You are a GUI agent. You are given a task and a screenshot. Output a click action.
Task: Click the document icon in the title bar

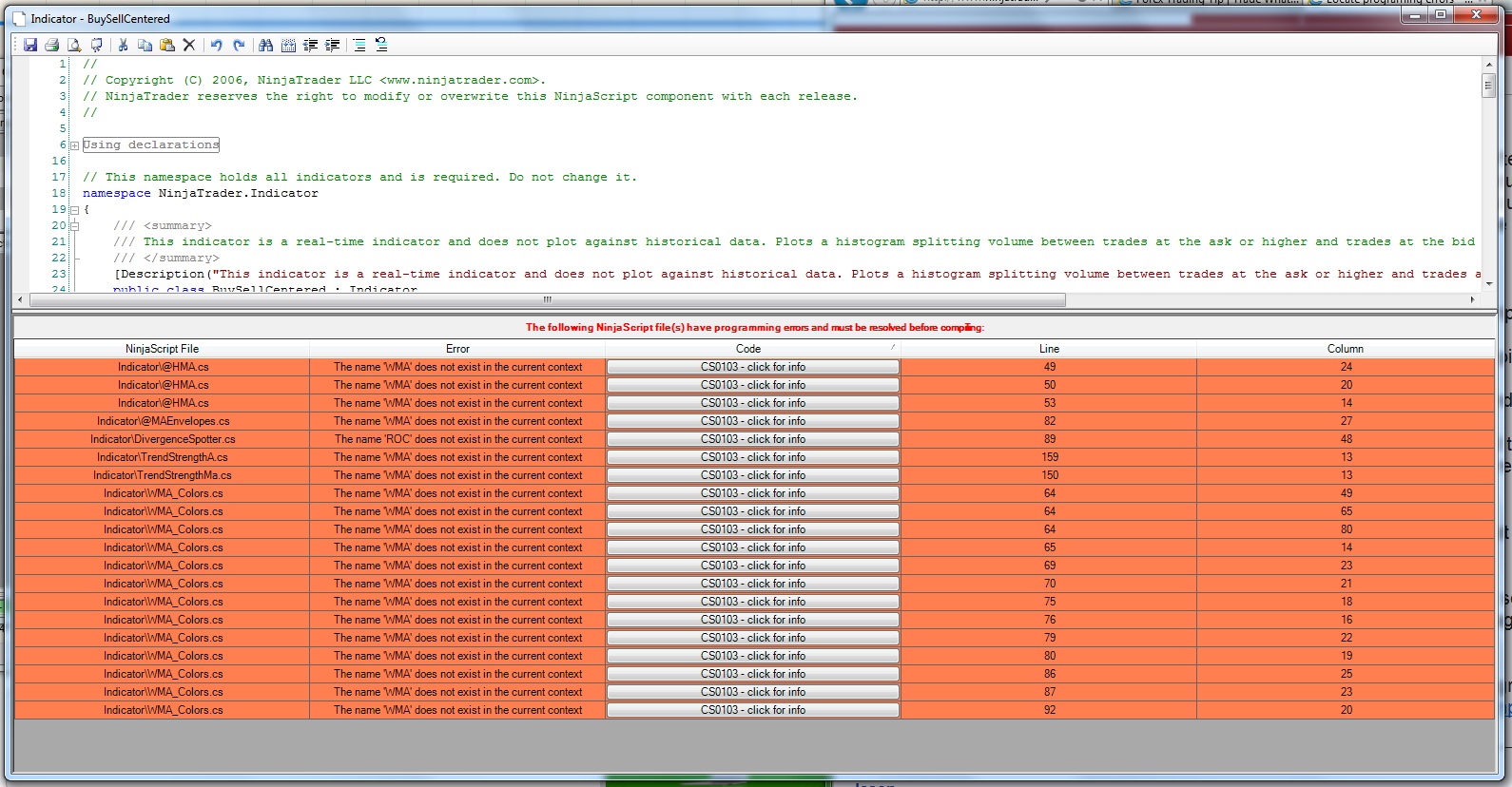click(x=19, y=18)
